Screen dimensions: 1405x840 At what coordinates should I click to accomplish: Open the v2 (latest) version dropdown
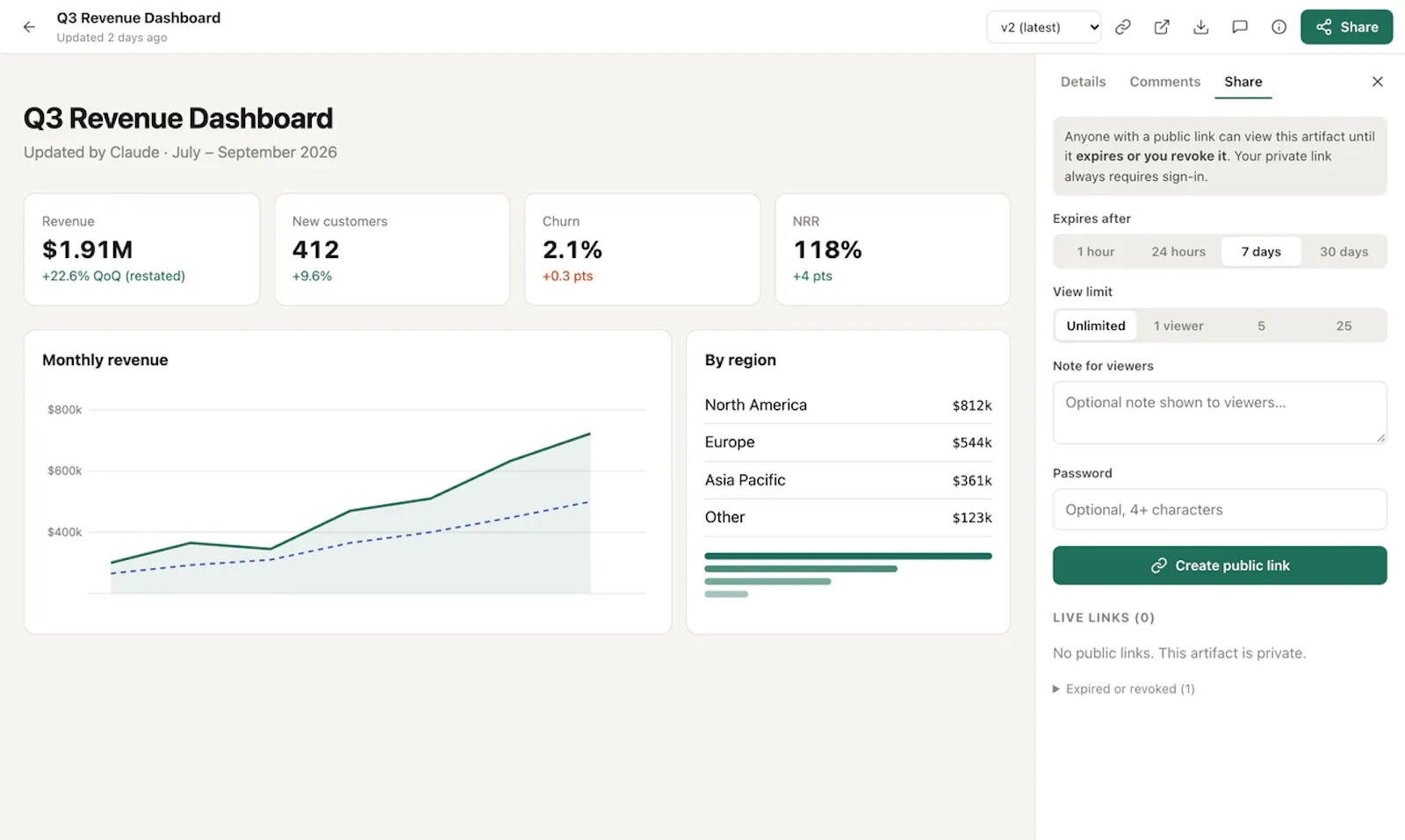point(1044,27)
